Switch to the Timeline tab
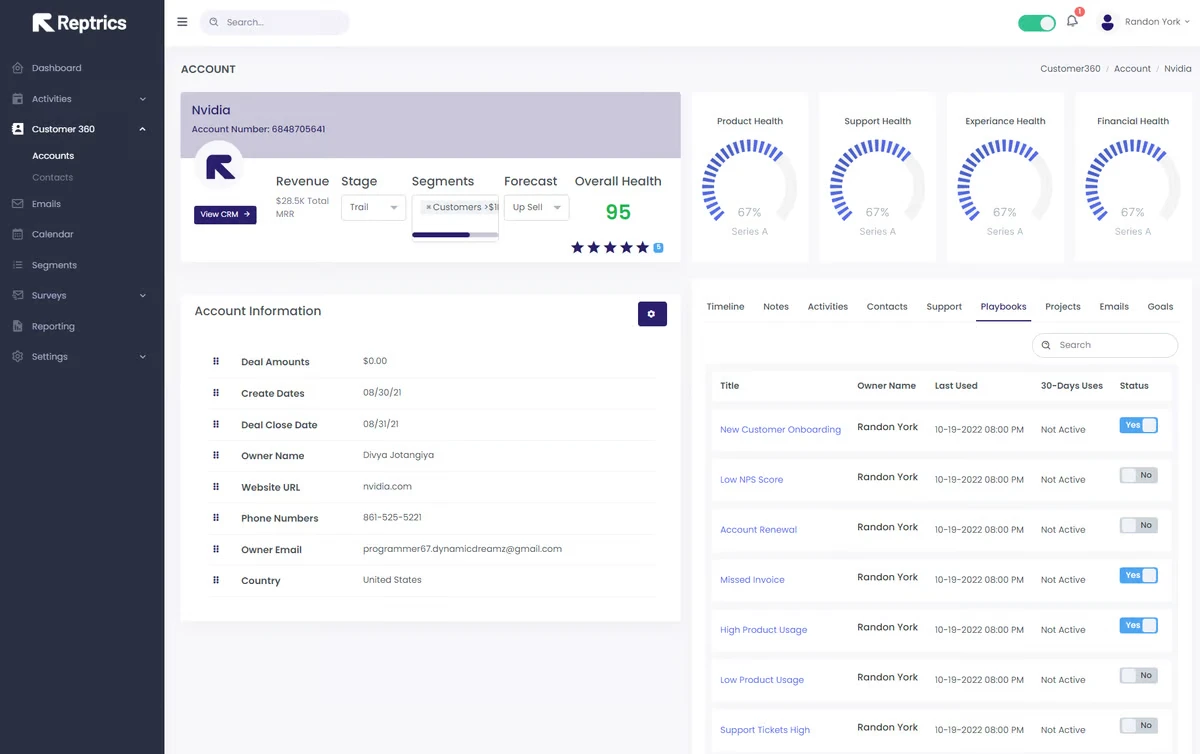This screenshot has height=754, width=1200. pyautogui.click(x=725, y=307)
